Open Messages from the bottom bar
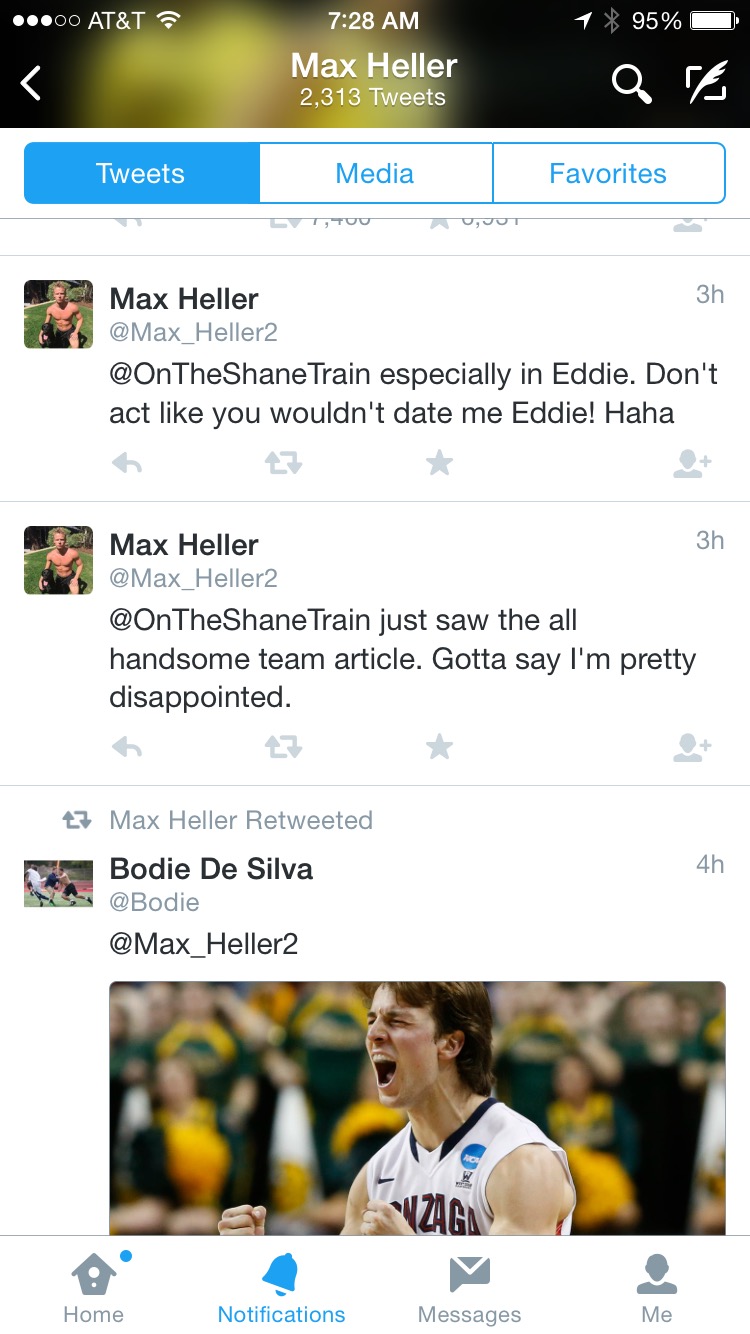 click(x=469, y=1288)
